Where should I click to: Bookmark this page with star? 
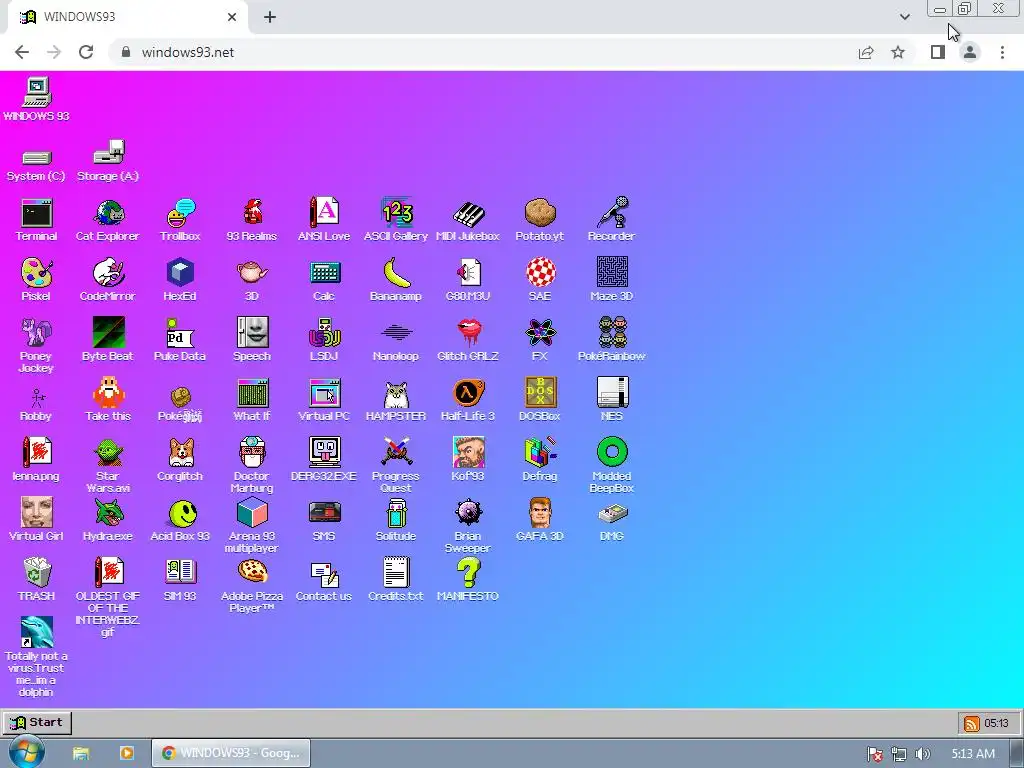(x=898, y=52)
